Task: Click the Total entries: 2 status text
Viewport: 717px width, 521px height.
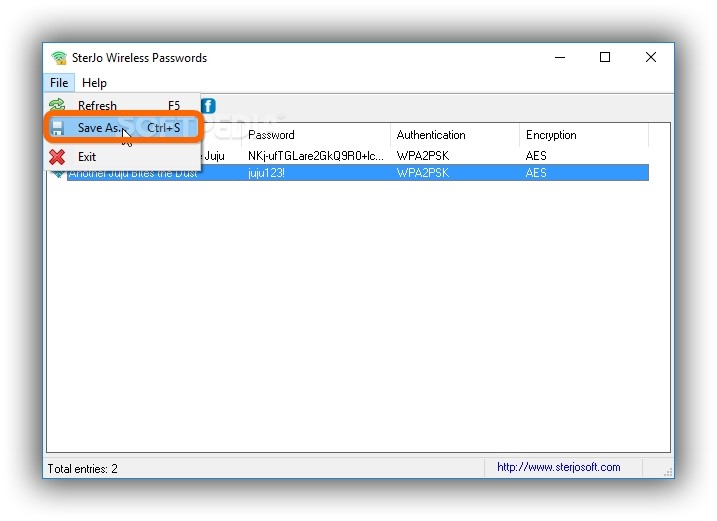Action: coord(83,469)
